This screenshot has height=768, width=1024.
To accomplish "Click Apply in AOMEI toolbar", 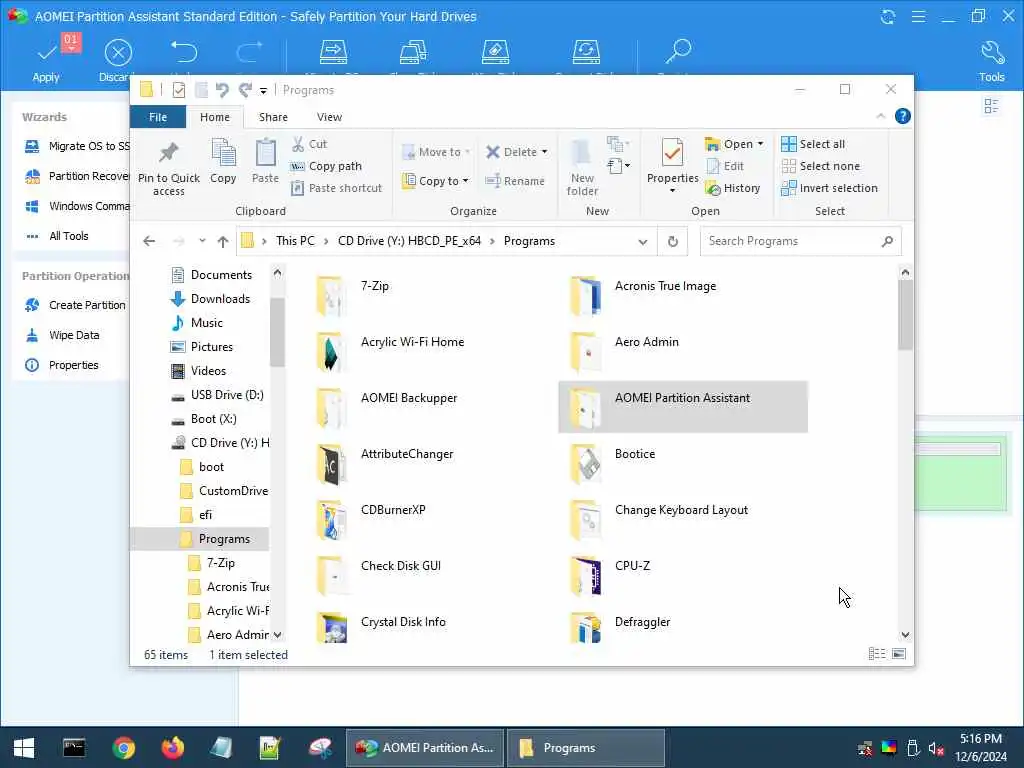I will click(46, 62).
